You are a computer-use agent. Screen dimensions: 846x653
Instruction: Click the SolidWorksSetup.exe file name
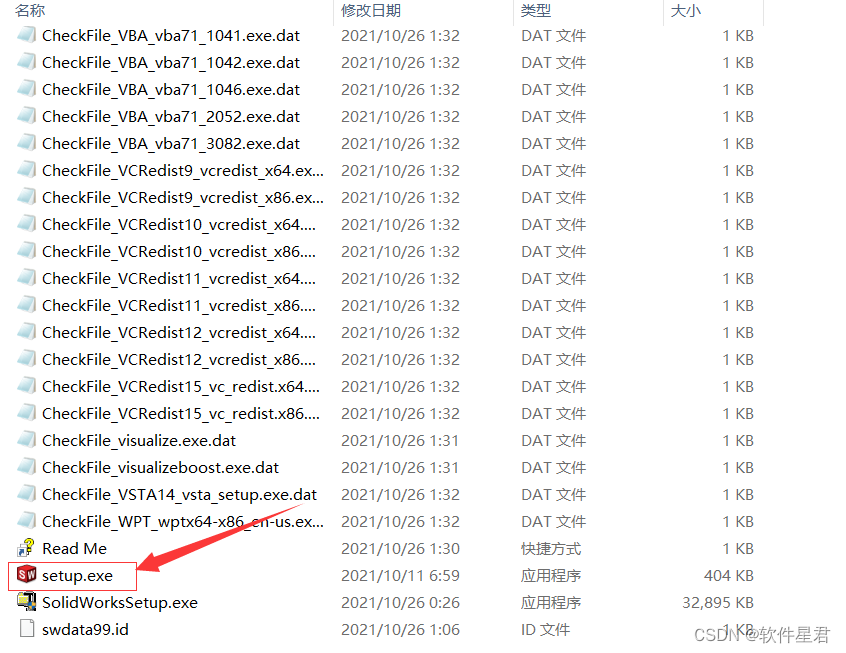coord(120,602)
